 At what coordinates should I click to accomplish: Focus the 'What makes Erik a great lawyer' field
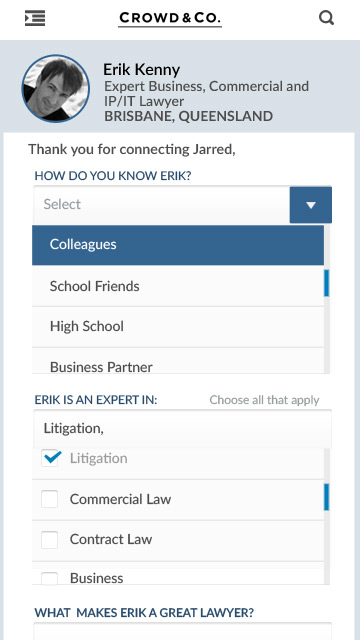point(182,631)
